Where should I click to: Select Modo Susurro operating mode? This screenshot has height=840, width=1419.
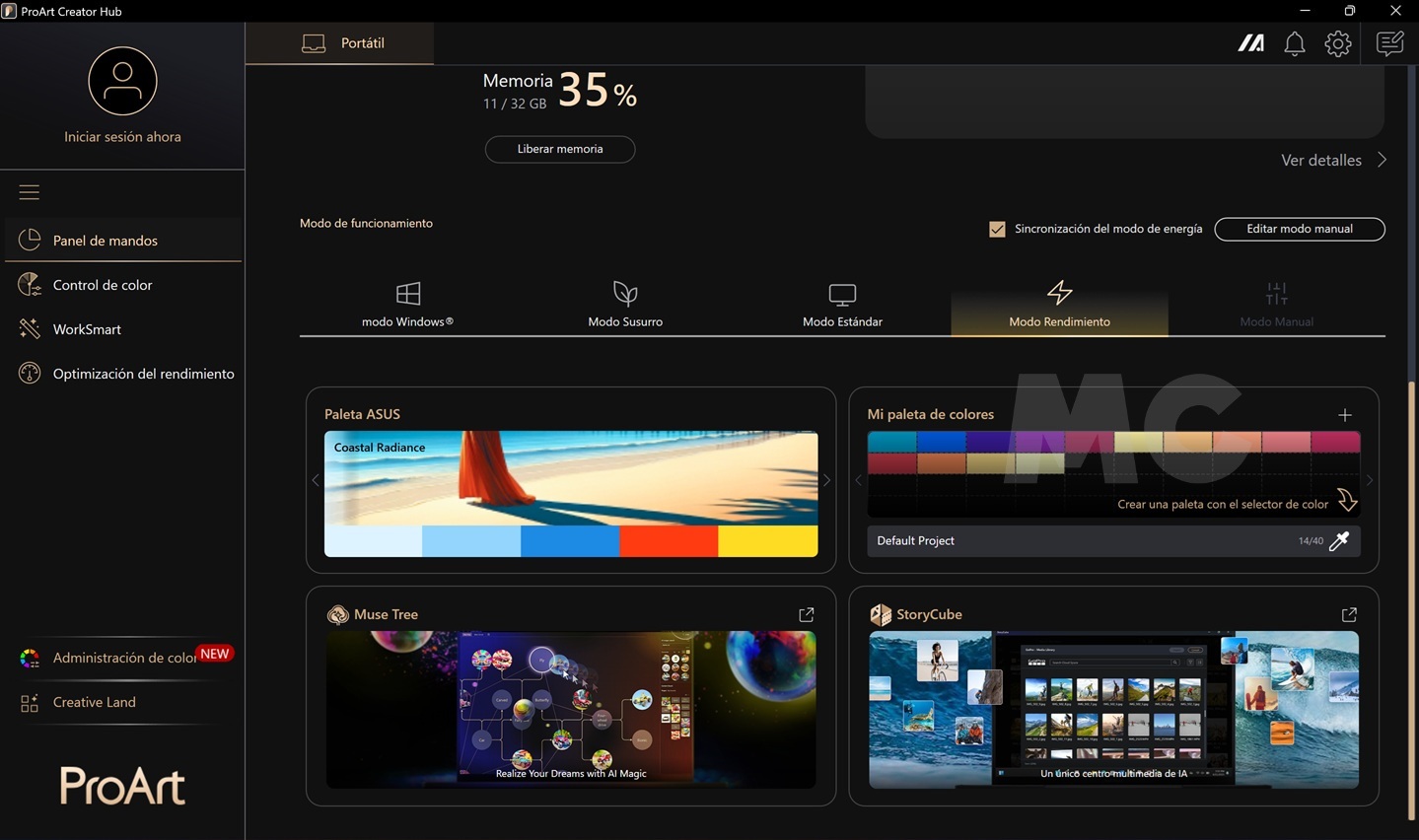(x=625, y=304)
